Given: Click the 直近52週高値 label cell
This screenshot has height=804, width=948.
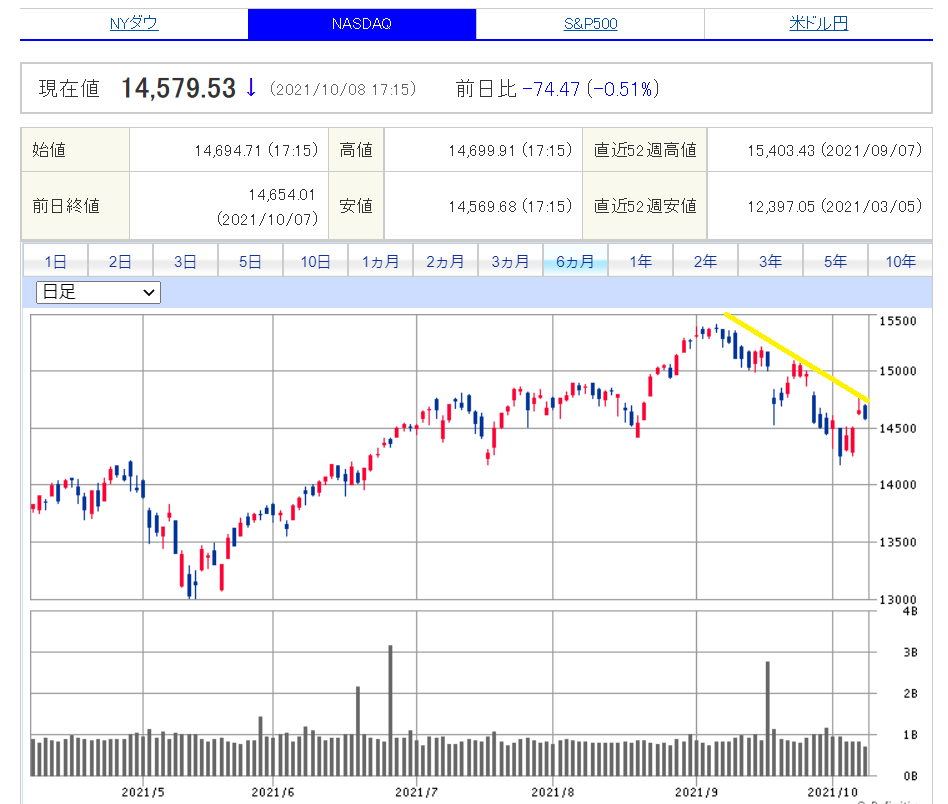Looking at the screenshot, I should click(x=645, y=150).
